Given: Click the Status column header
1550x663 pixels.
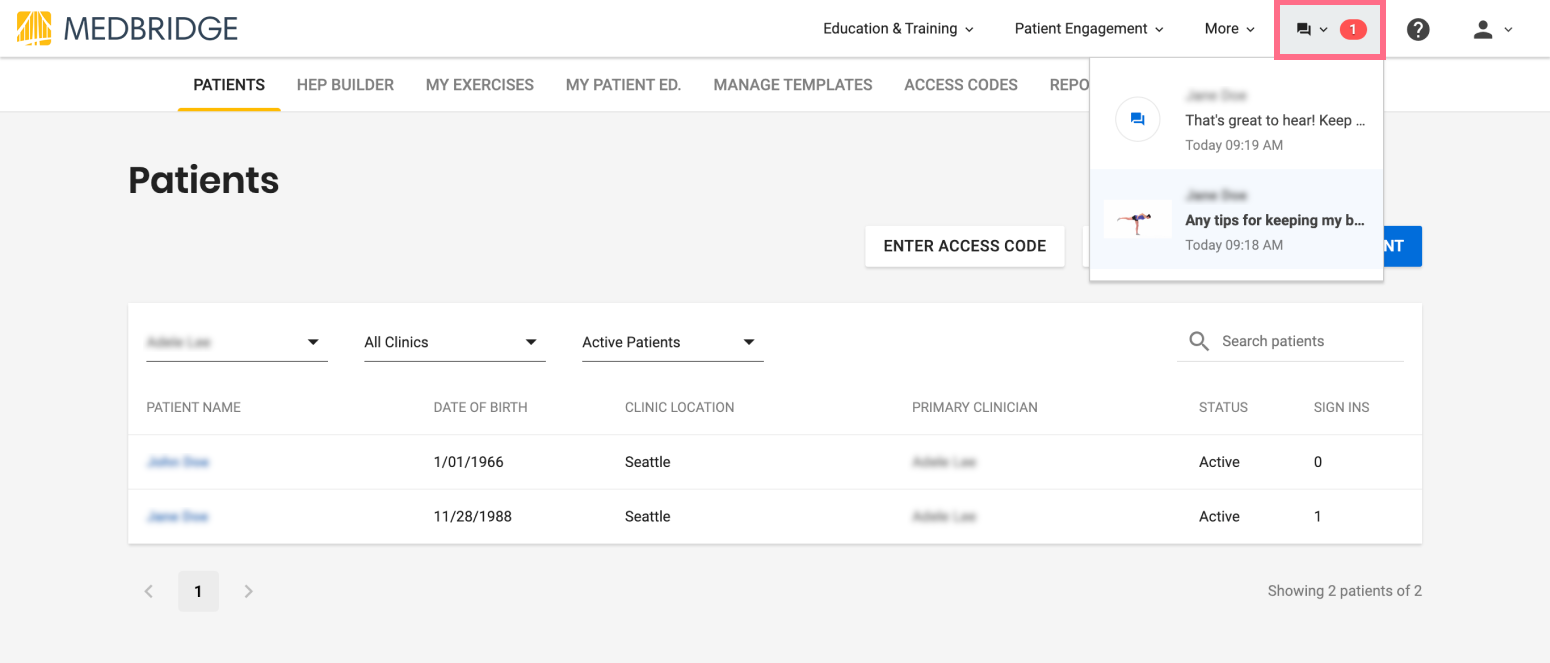Looking at the screenshot, I should pos(1223,407).
